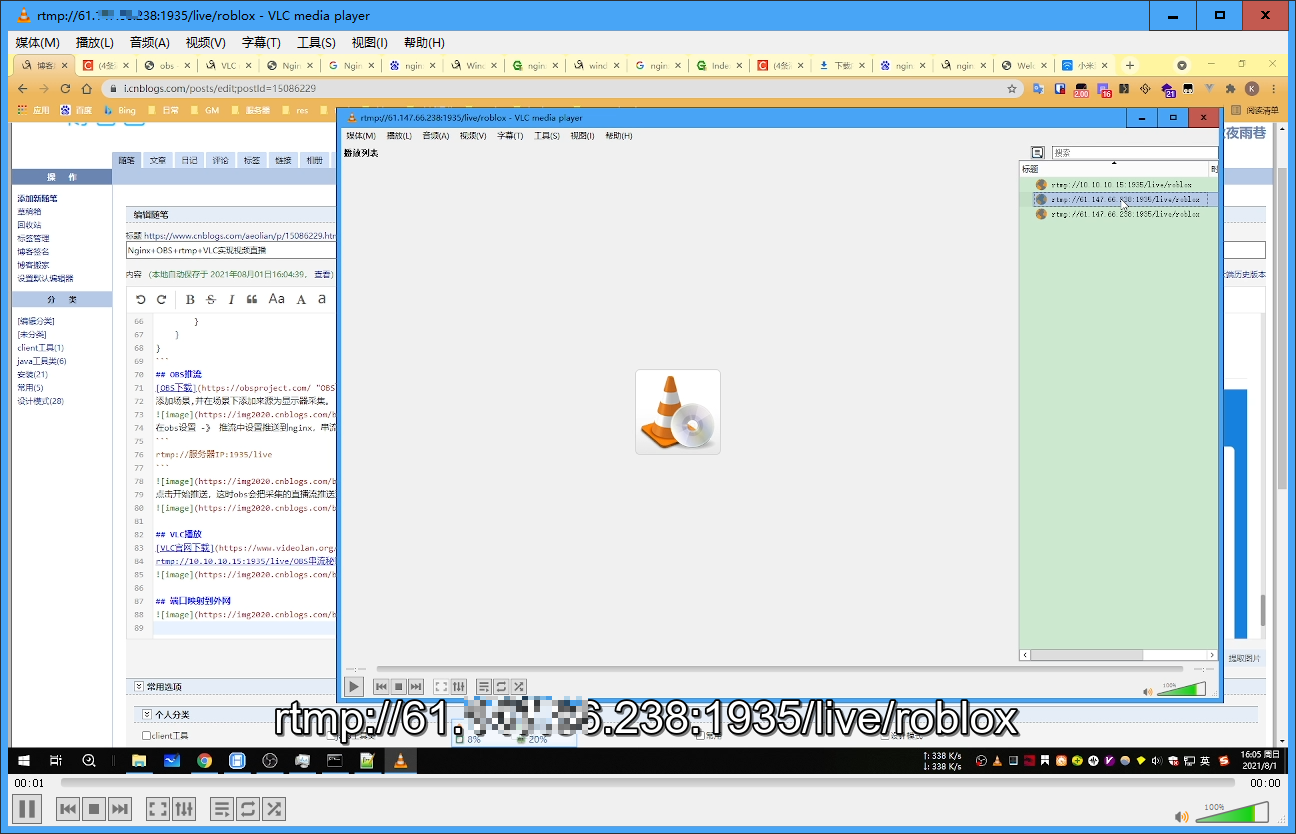Viewport: 1296px width, 834px height.
Task: Click the VLC cone icon on the taskbar
Action: click(x=400, y=761)
